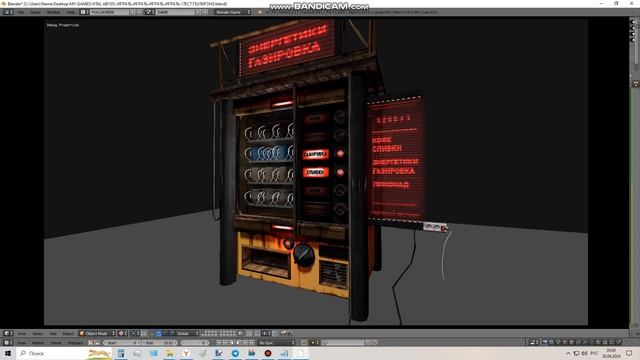Toggle automatic keyframe recording
640x360 pixels.
(x=304, y=342)
